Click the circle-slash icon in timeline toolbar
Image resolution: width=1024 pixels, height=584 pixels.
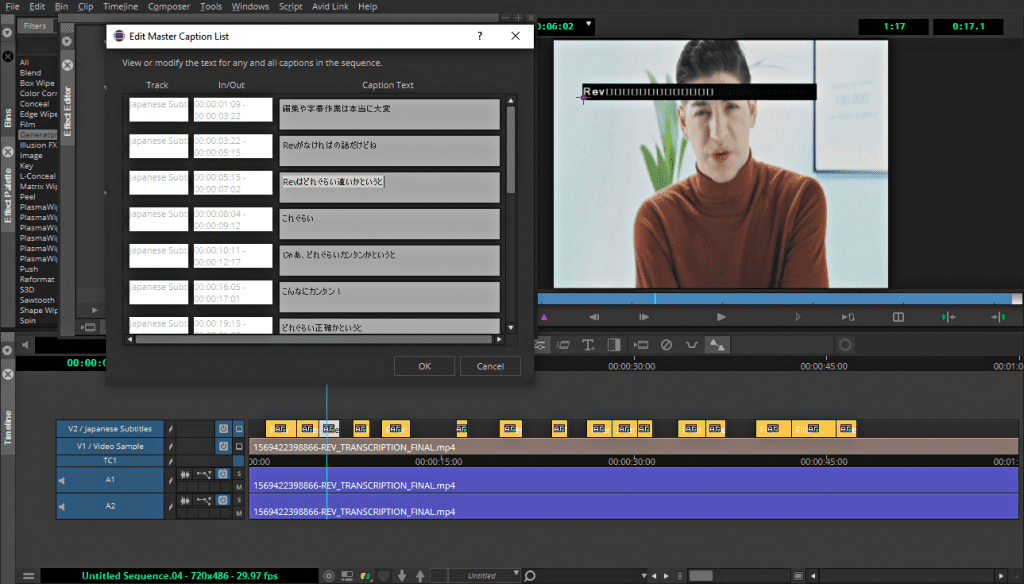point(666,345)
